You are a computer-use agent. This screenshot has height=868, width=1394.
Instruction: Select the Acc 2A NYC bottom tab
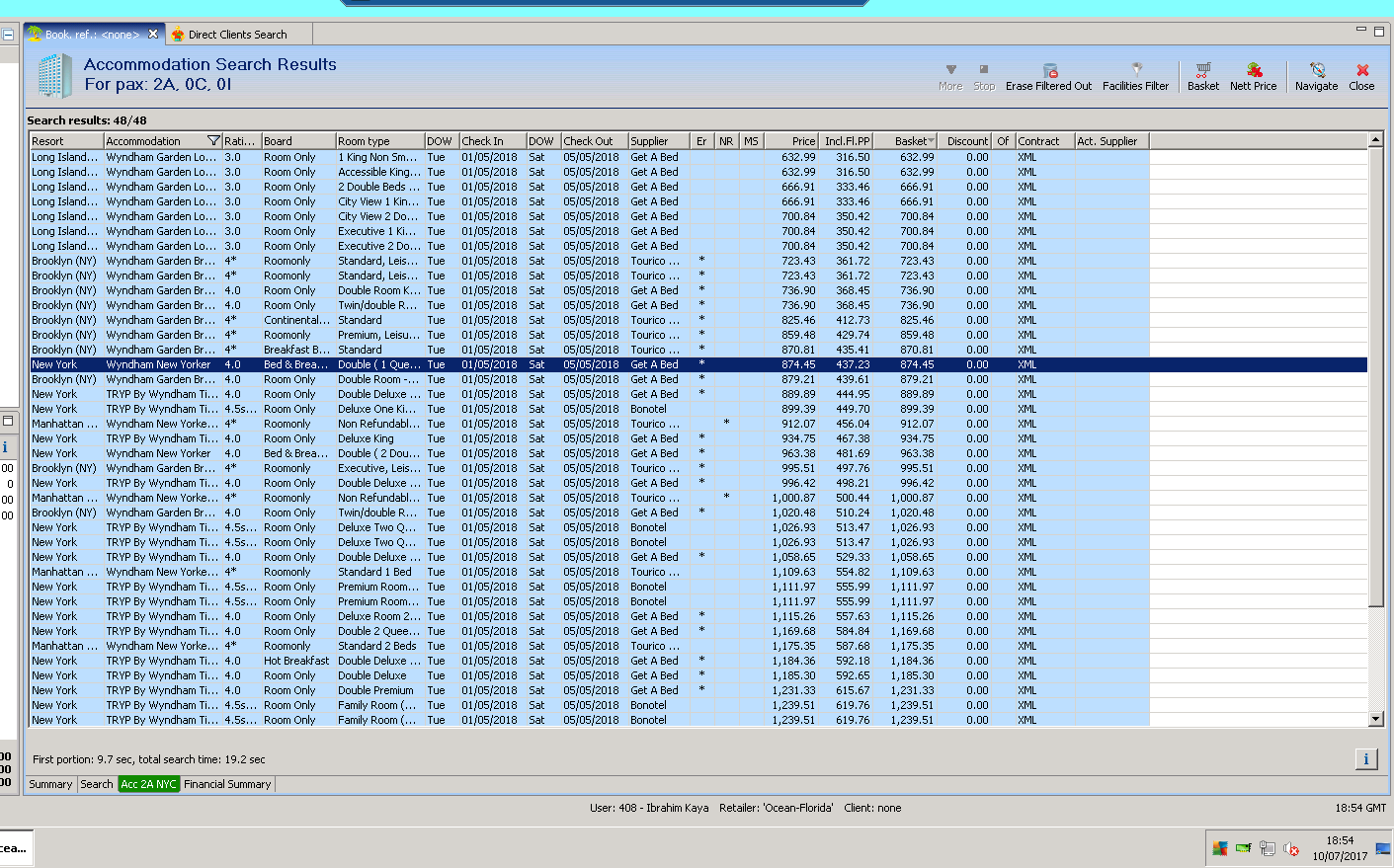click(148, 784)
